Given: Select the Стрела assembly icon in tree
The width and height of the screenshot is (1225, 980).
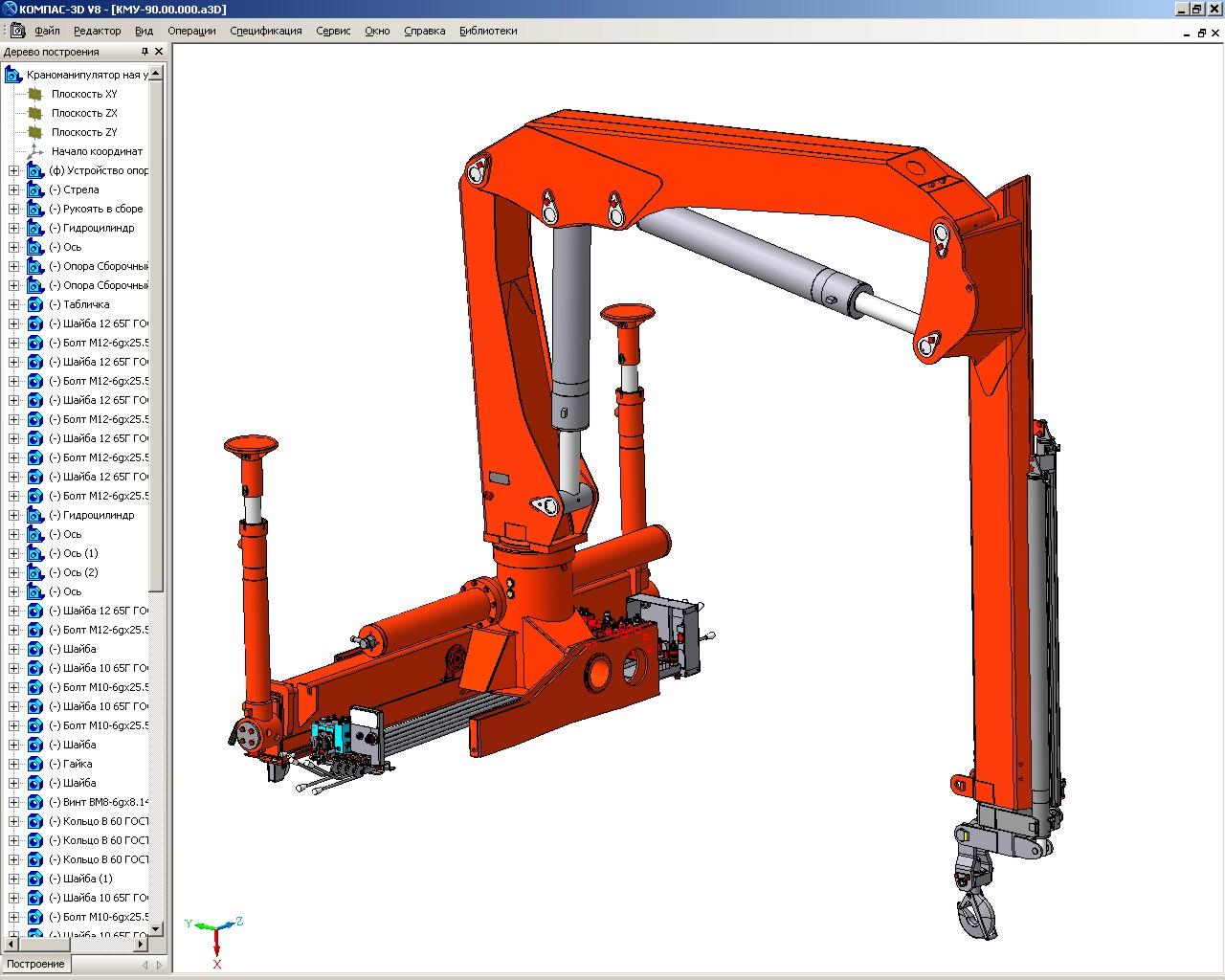Looking at the screenshot, I should (35, 189).
